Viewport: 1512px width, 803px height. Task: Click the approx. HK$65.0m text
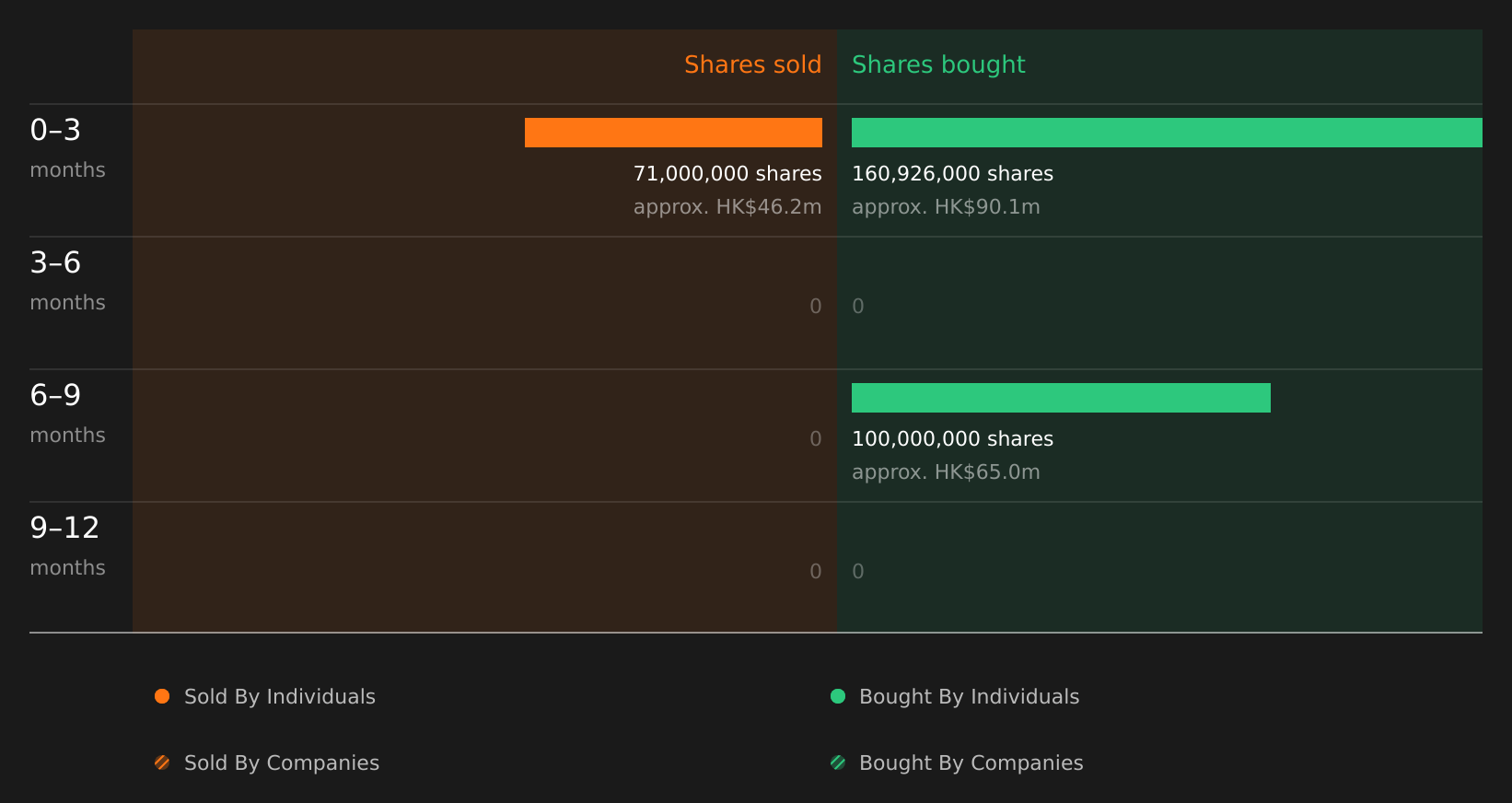pyautogui.click(x=946, y=472)
